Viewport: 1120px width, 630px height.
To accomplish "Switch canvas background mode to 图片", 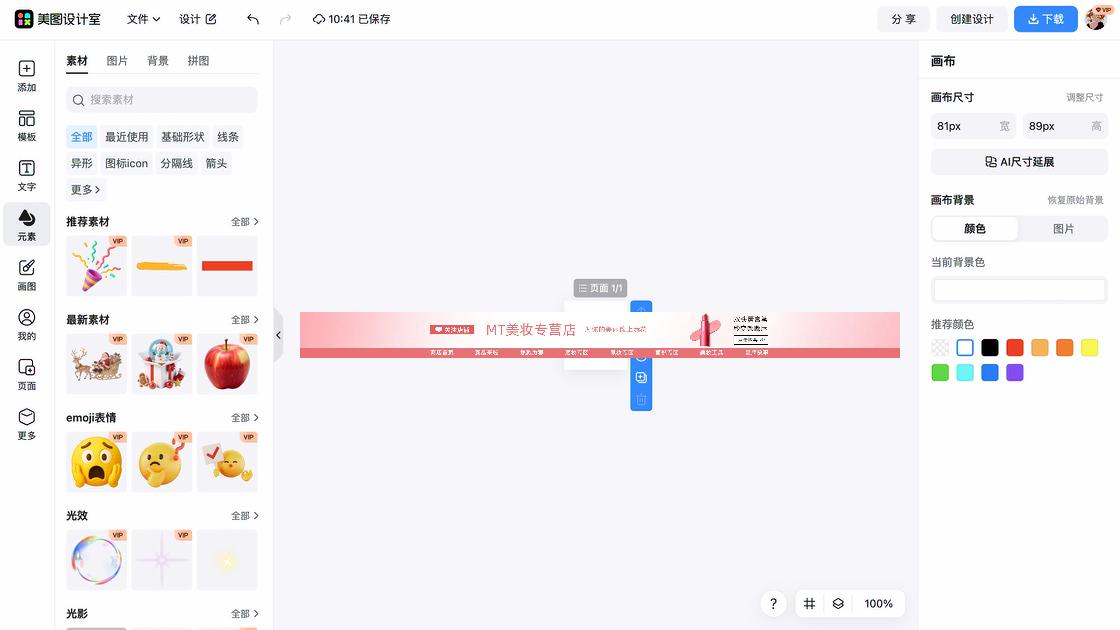I will click(1063, 229).
